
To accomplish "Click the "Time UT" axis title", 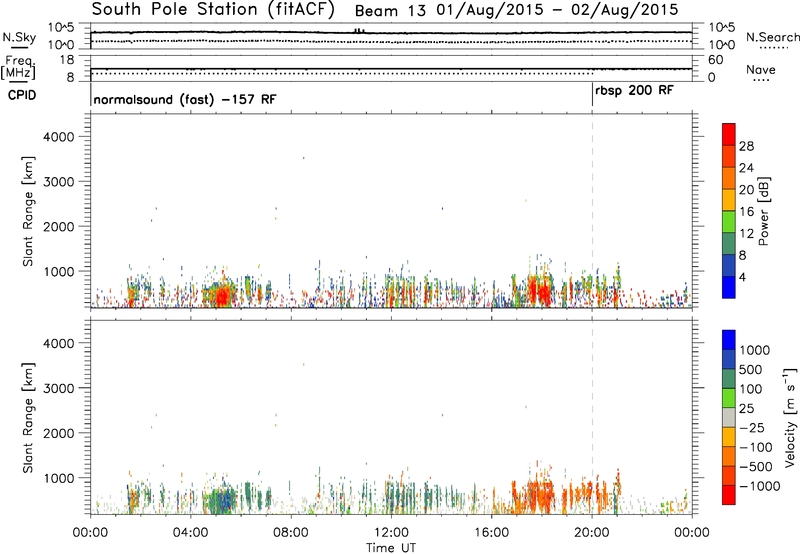I will 391,548.
